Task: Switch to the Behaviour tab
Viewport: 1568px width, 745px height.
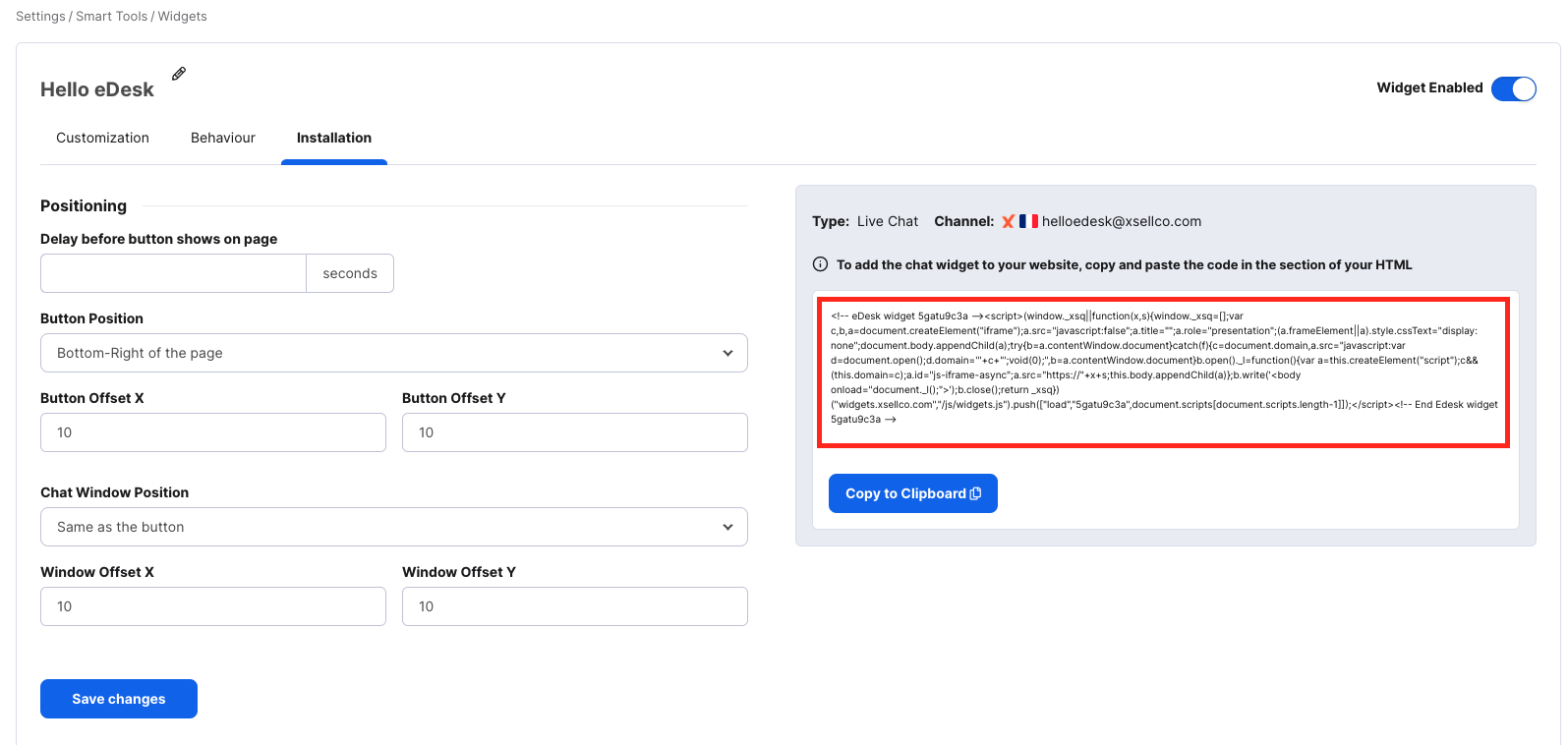Action: (223, 138)
